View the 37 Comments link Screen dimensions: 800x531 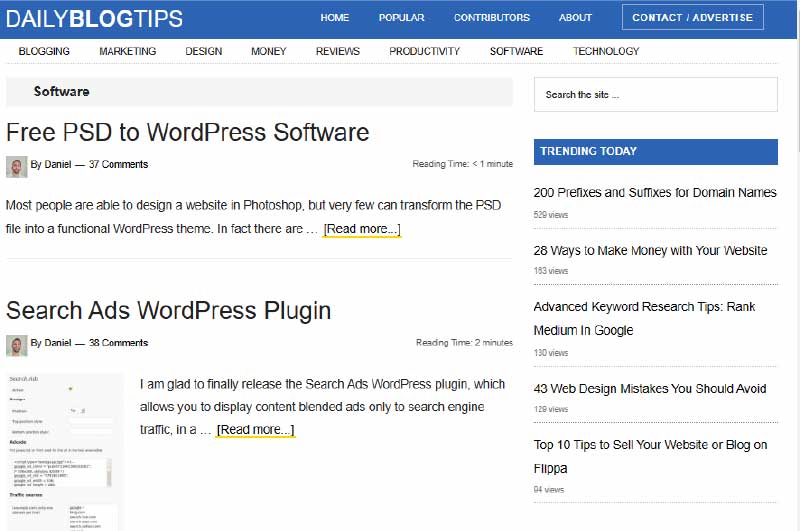[x=118, y=164]
